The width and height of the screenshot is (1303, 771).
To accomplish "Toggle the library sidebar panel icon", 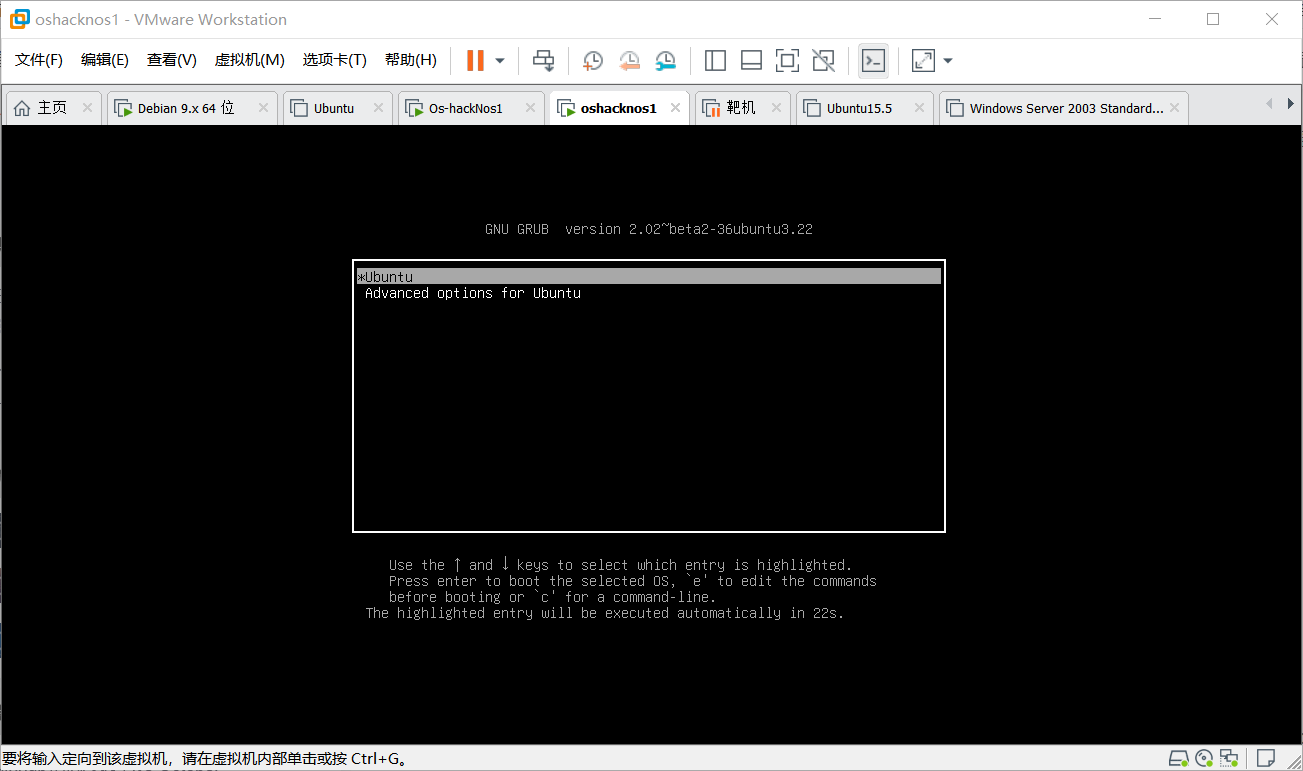I will click(x=715, y=61).
